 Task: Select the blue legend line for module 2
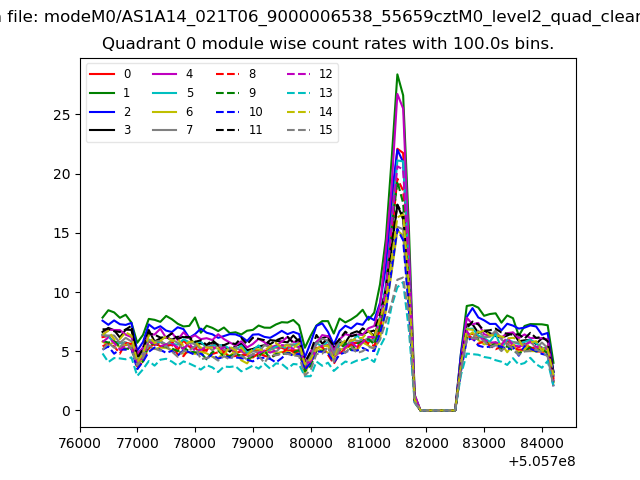[103, 112]
